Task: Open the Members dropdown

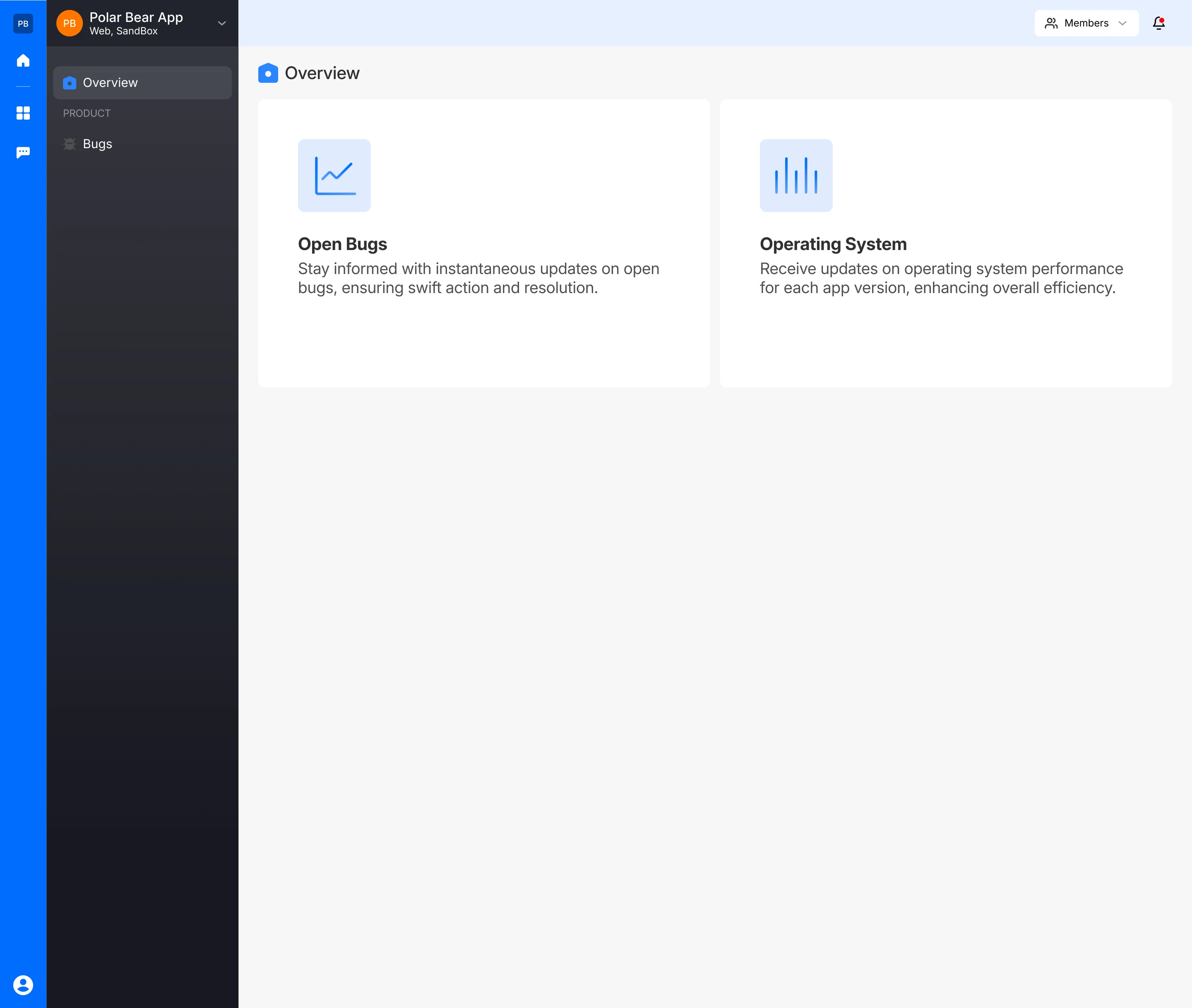Action: point(1085,24)
